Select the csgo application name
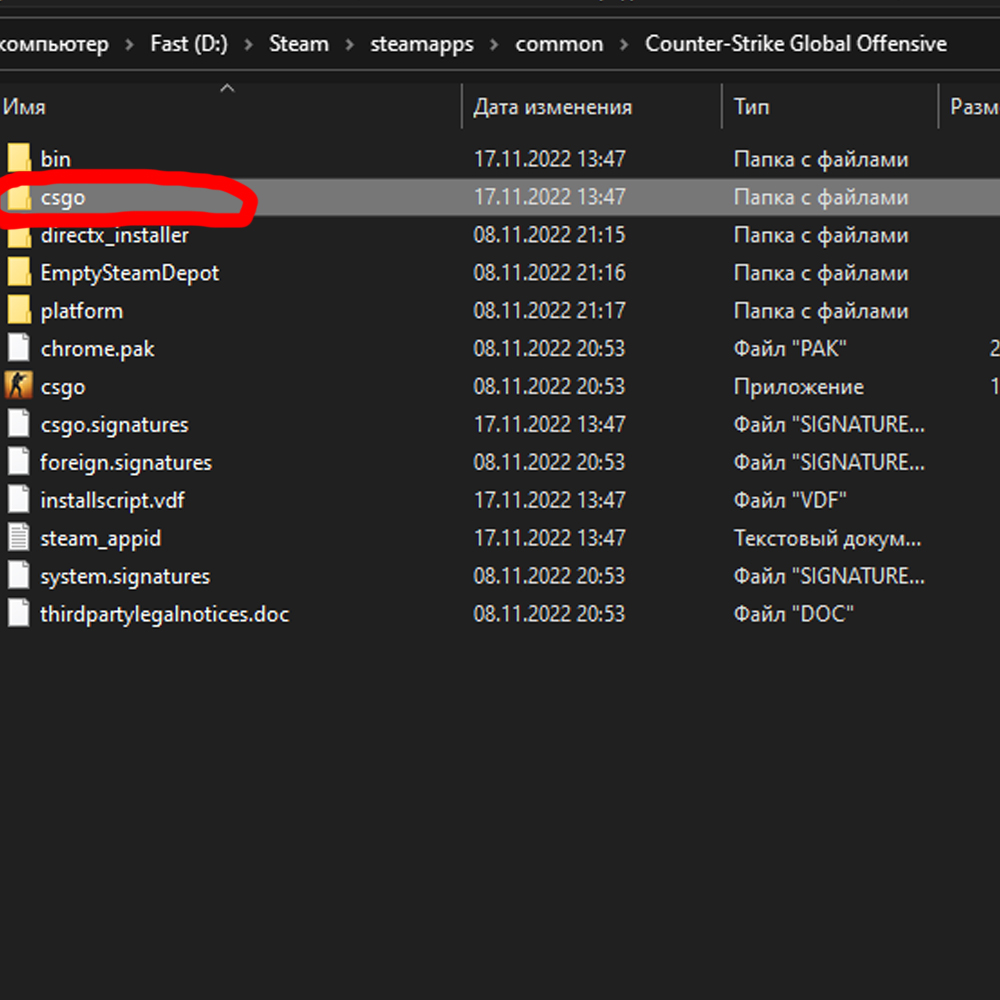1000x1000 pixels. 62,387
